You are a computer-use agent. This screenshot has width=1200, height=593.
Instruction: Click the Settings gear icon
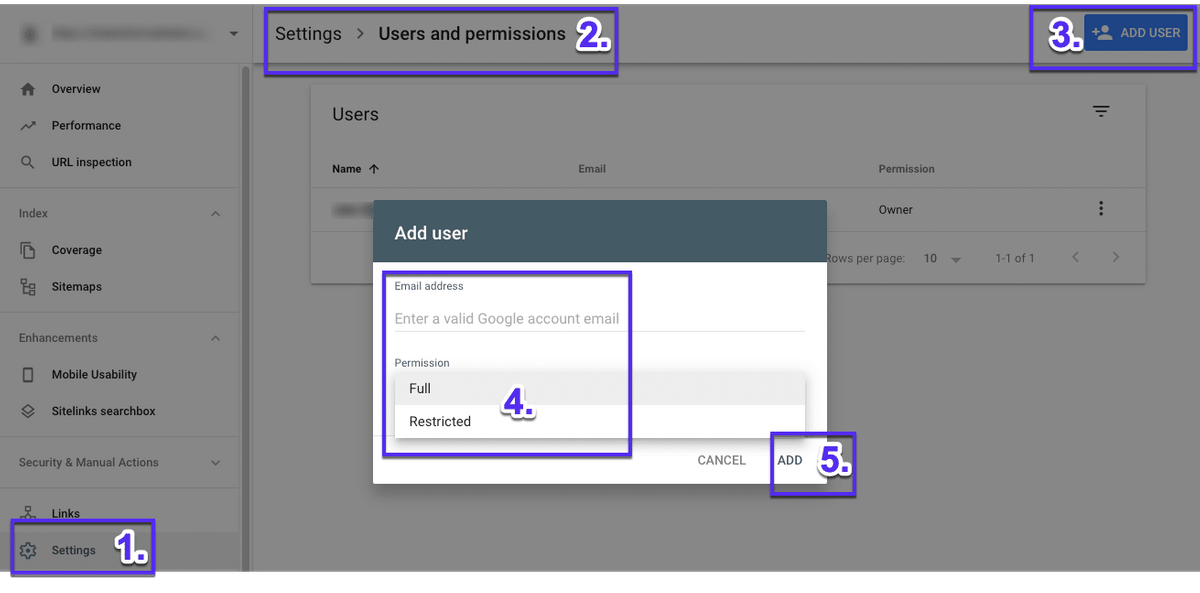click(28, 550)
